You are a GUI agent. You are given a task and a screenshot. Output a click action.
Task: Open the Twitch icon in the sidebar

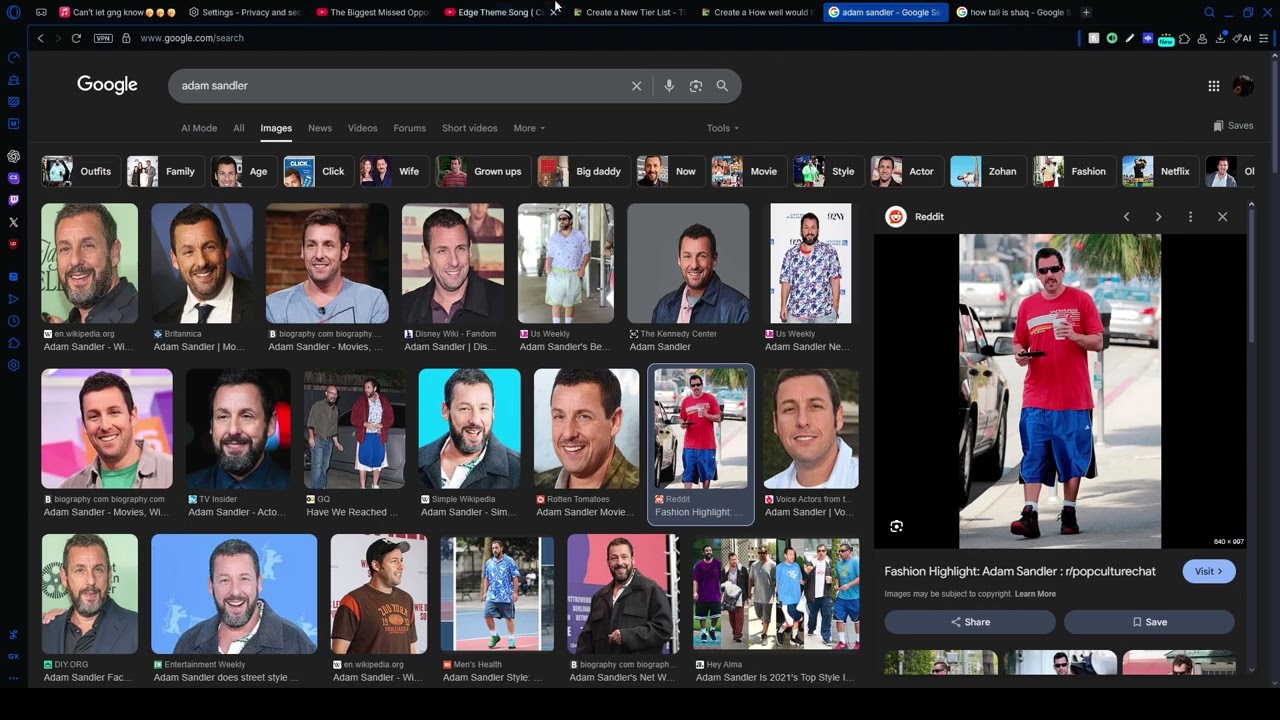coord(13,200)
